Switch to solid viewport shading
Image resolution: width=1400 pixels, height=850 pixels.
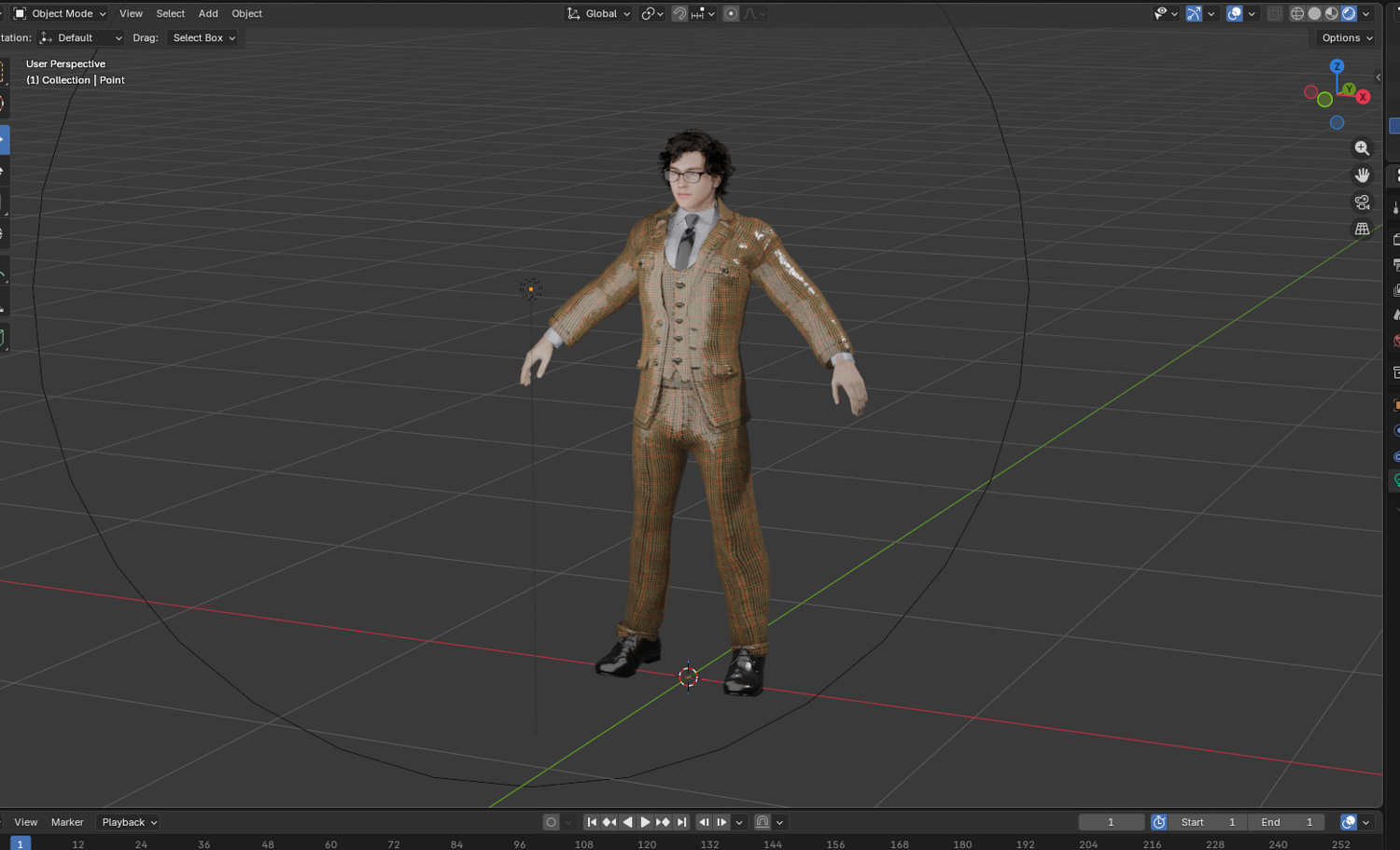click(x=1314, y=13)
